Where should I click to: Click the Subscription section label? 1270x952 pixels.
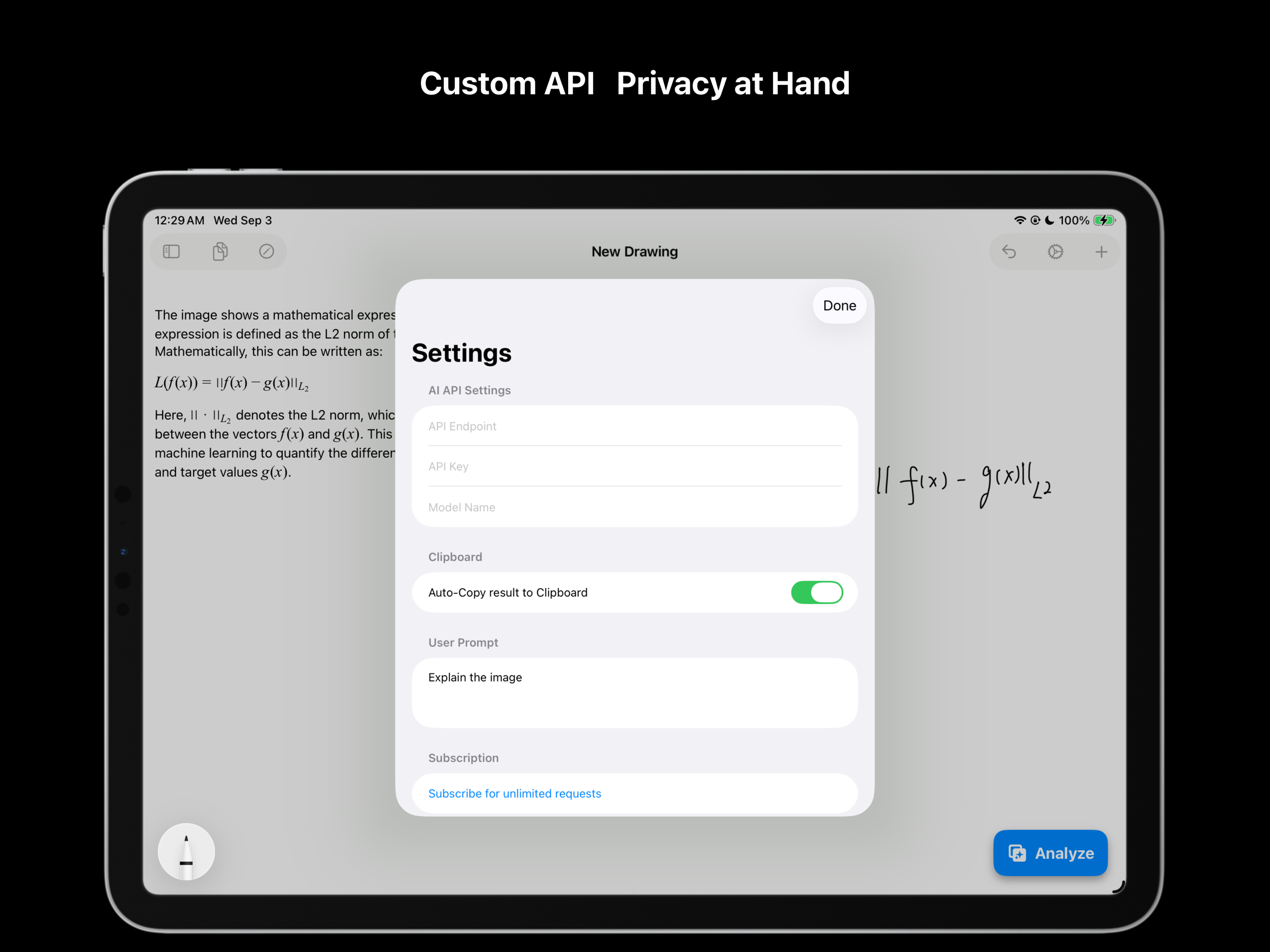point(463,758)
